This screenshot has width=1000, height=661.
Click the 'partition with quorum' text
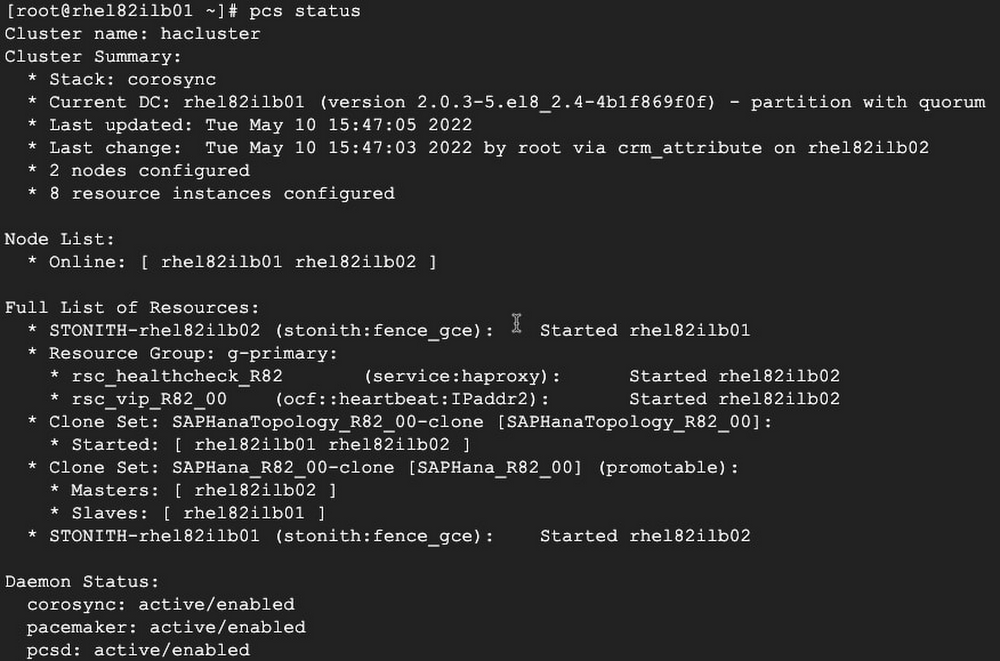[x=868, y=102]
